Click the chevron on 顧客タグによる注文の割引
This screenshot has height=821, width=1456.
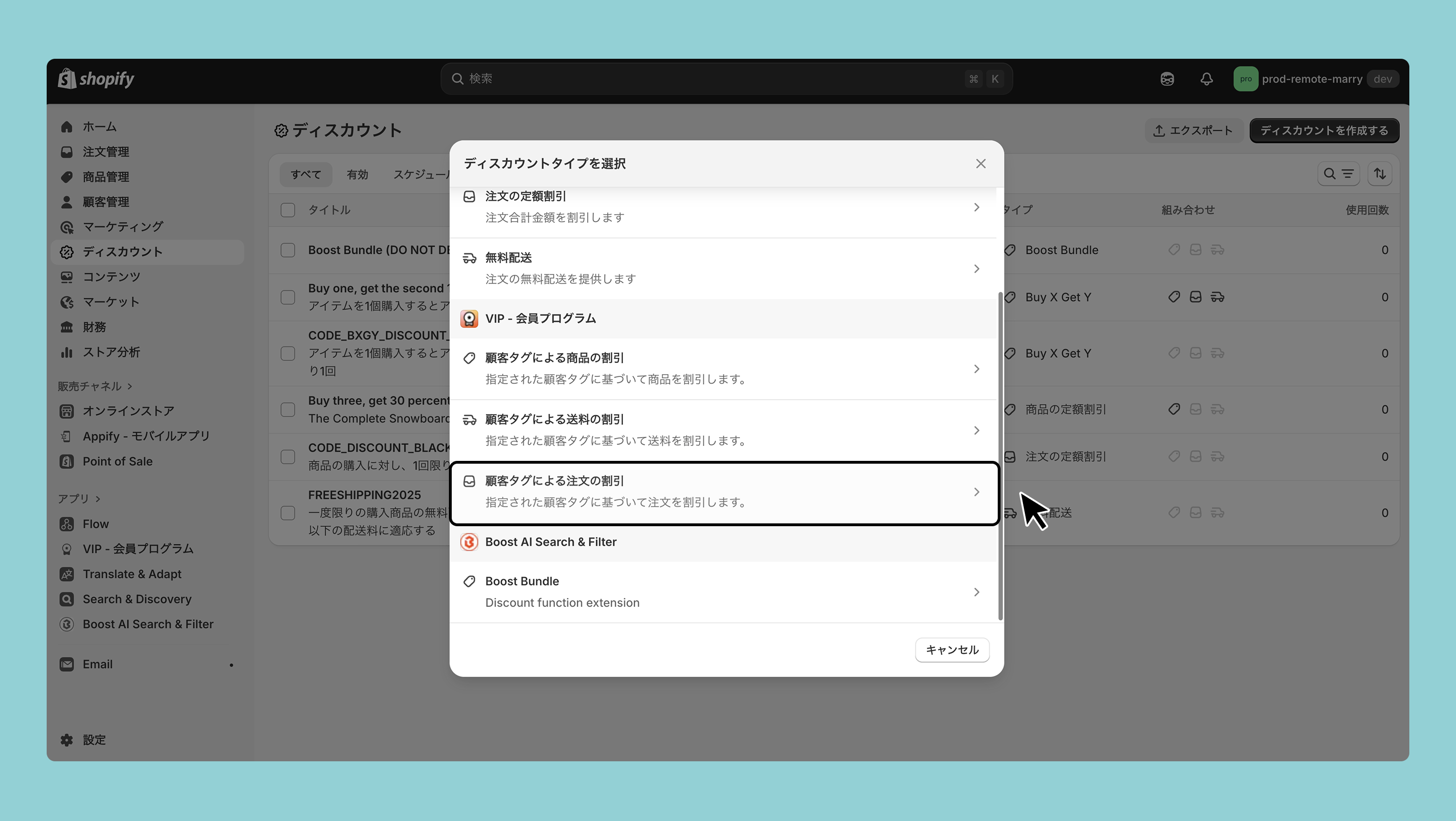click(976, 492)
